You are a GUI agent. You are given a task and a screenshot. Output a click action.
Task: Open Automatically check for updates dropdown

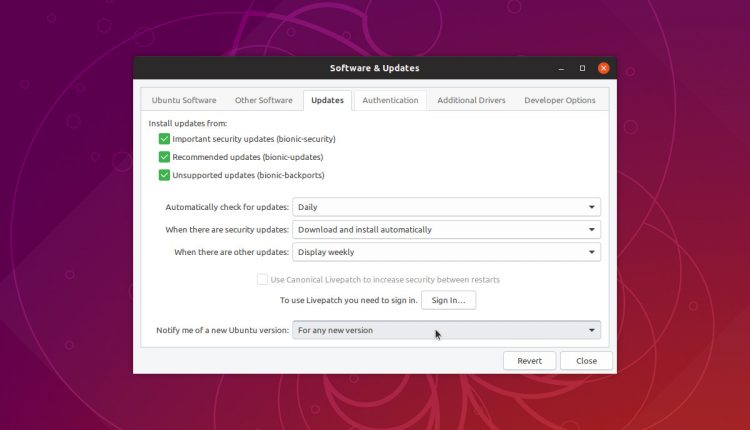[x=446, y=207]
